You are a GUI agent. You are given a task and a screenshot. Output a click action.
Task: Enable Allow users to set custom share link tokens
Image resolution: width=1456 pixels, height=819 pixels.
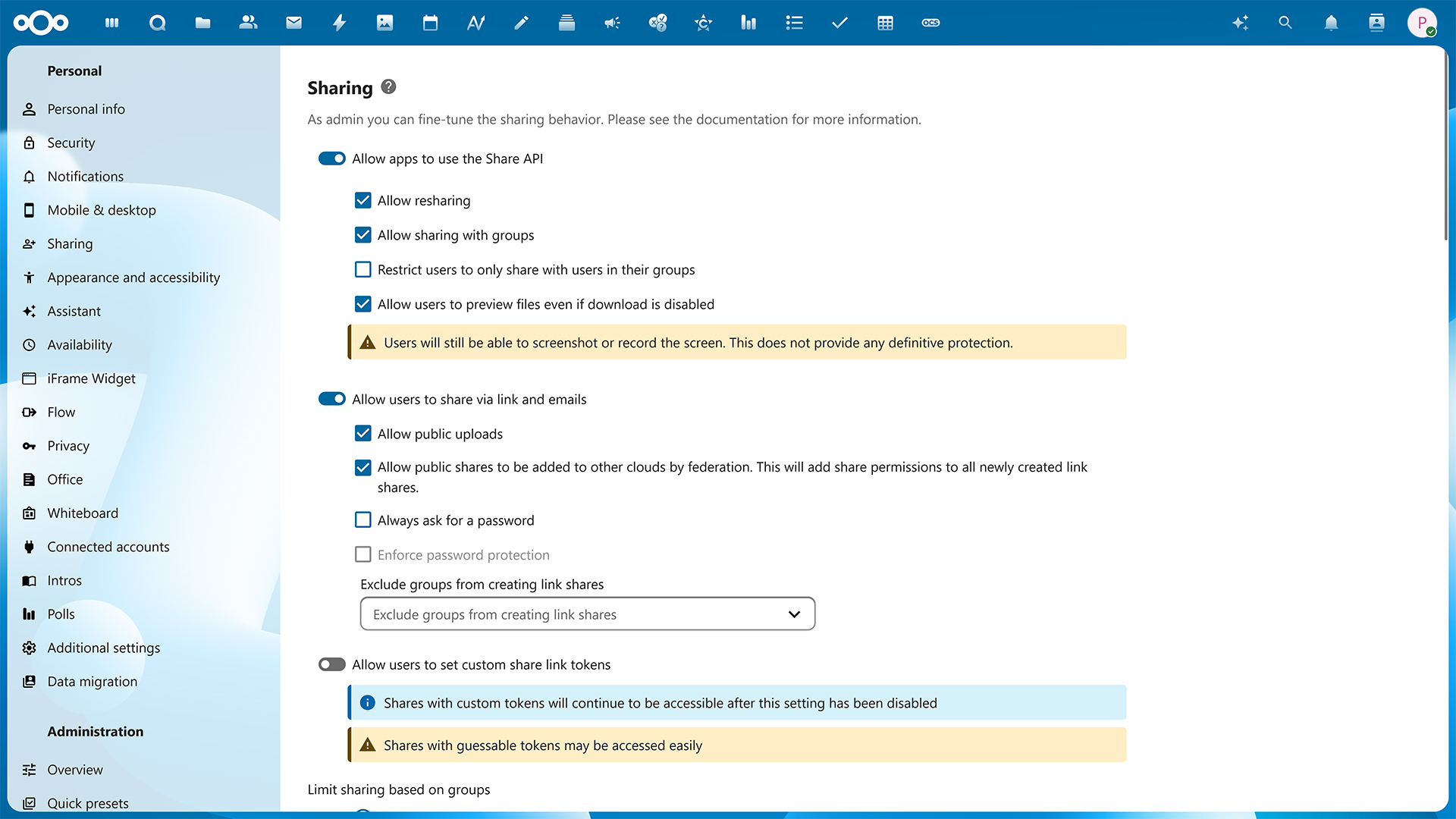pyautogui.click(x=332, y=664)
